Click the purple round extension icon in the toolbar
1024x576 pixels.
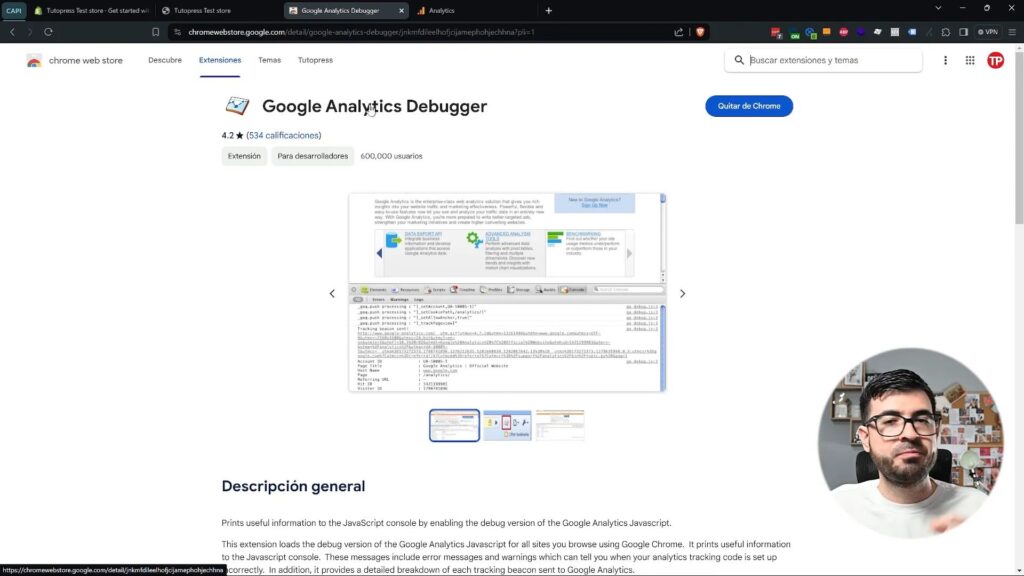tap(860, 31)
